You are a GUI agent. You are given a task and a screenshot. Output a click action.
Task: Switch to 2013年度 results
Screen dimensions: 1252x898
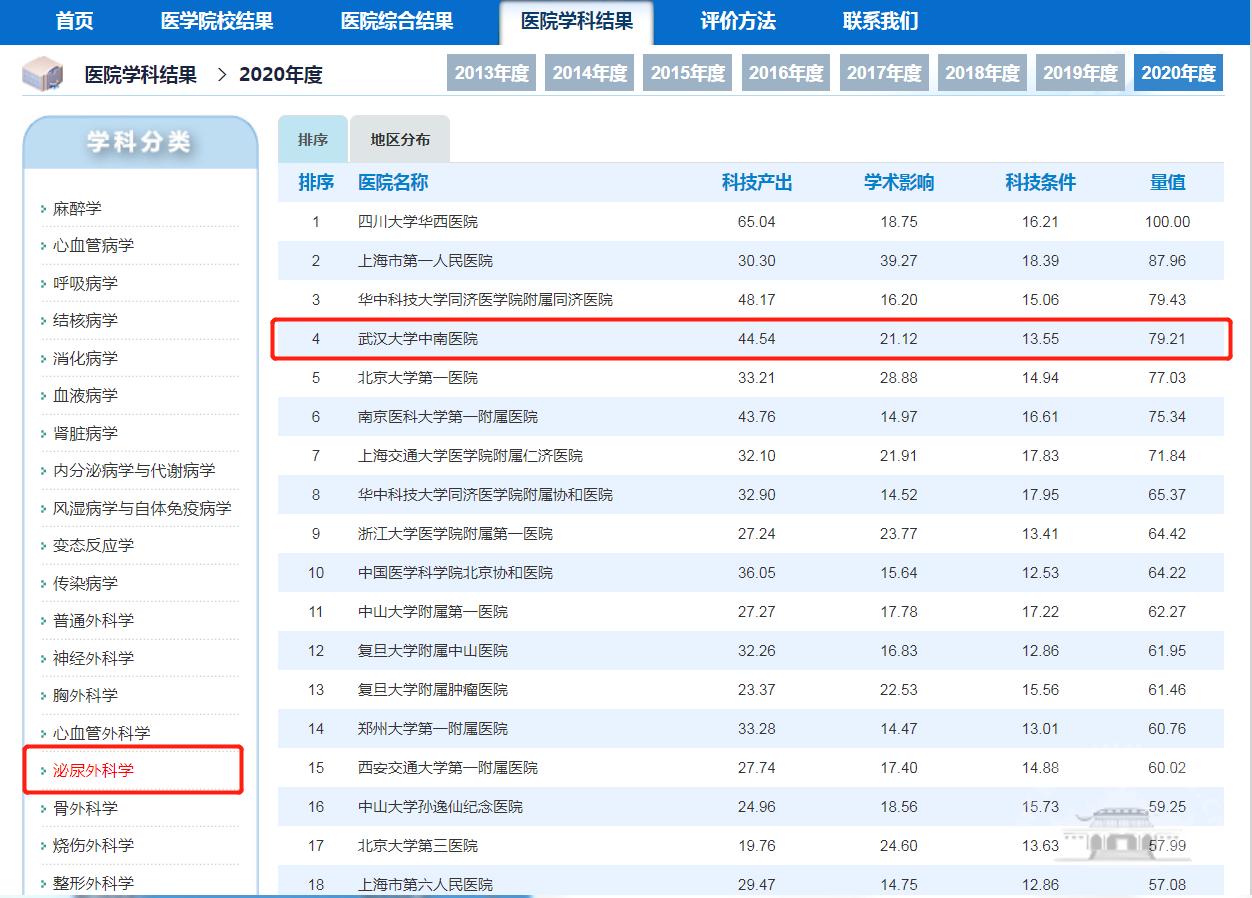coord(491,73)
